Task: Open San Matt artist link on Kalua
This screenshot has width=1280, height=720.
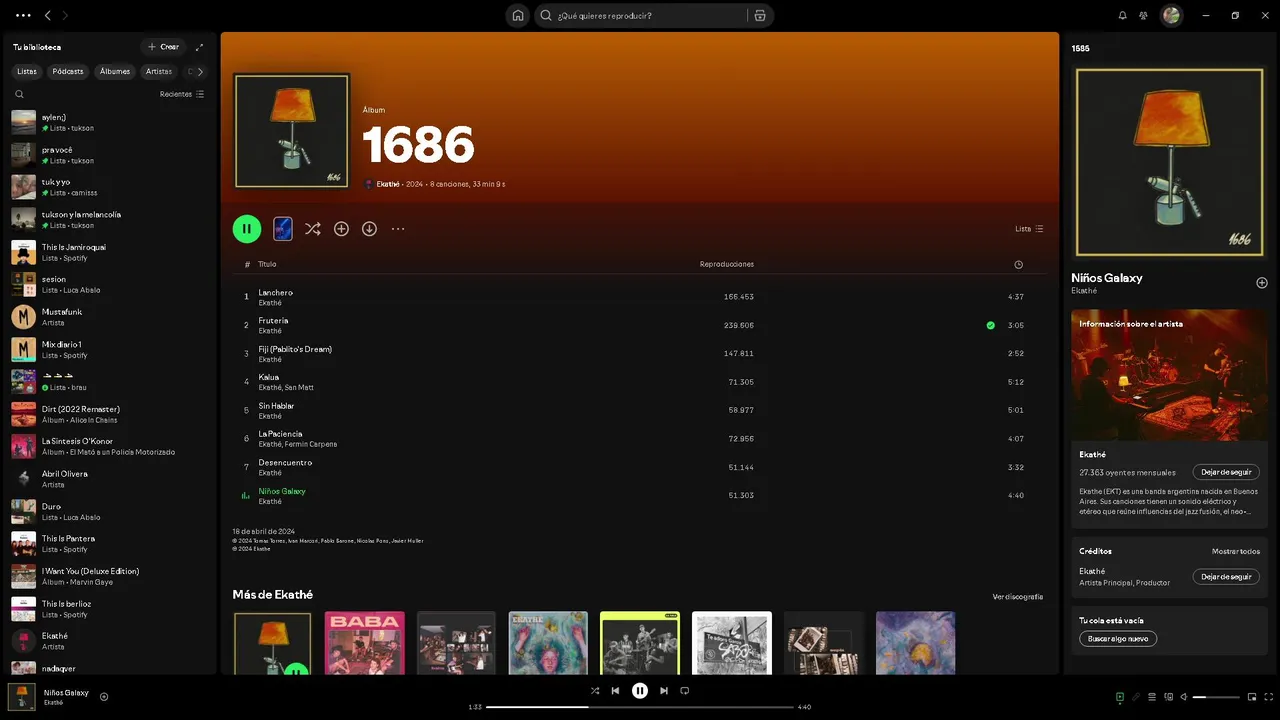Action: click(x=299, y=388)
